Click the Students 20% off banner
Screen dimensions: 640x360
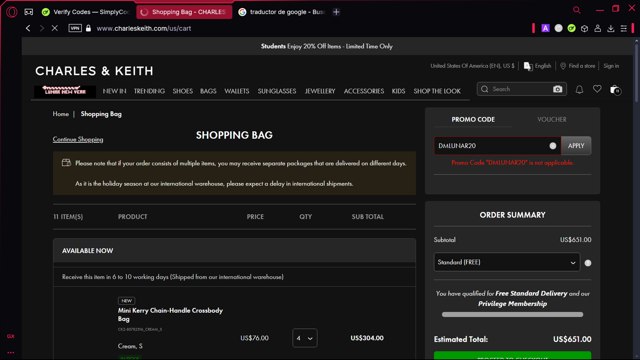click(x=327, y=46)
